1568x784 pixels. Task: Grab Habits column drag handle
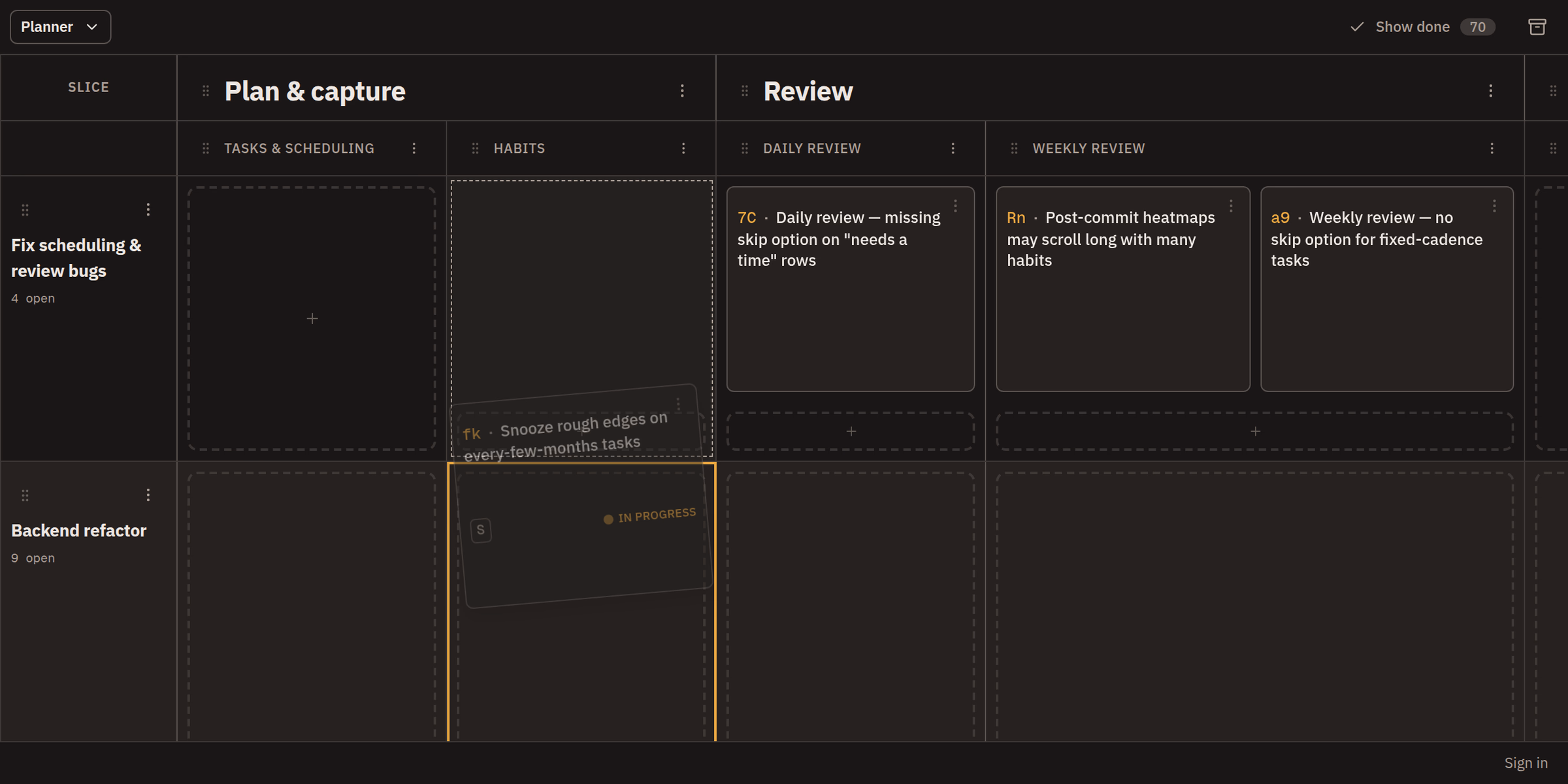[x=476, y=148]
